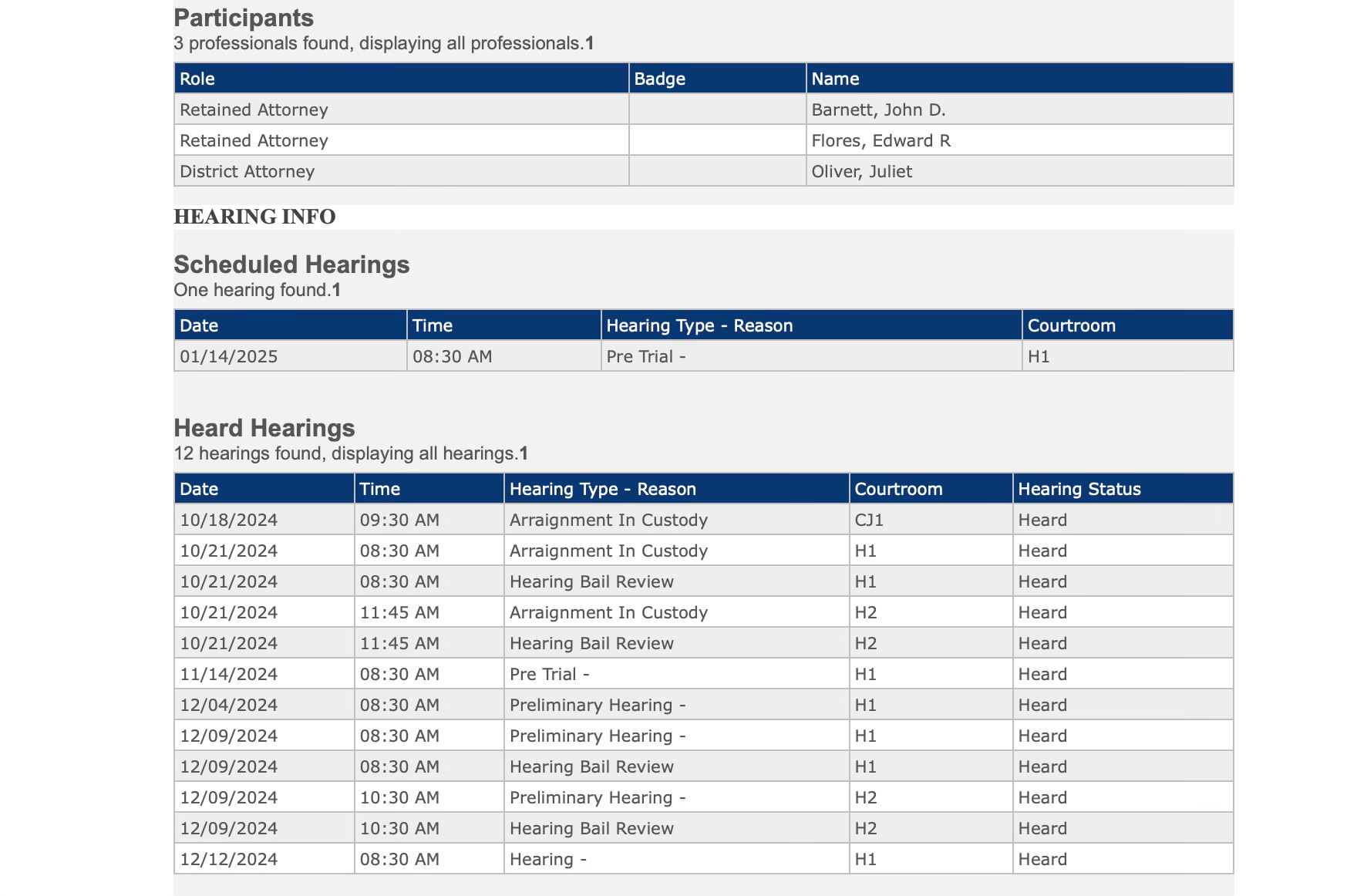Image resolution: width=1357 pixels, height=896 pixels.
Task: Select the date 12/12/2024
Action: [x=229, y=859]
